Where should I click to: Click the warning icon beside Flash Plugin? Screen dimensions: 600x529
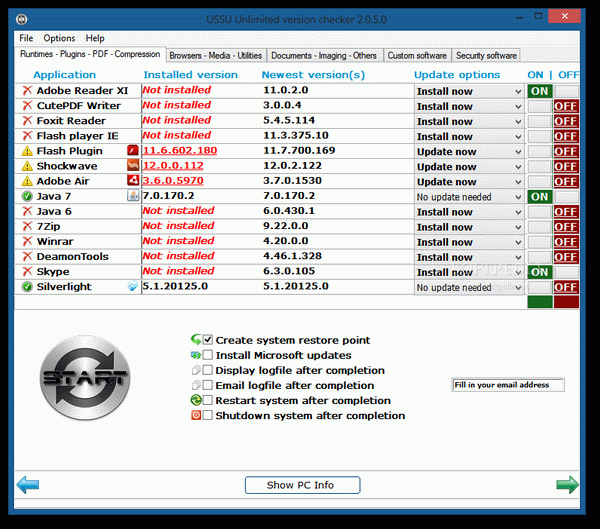tap(27, 151)
